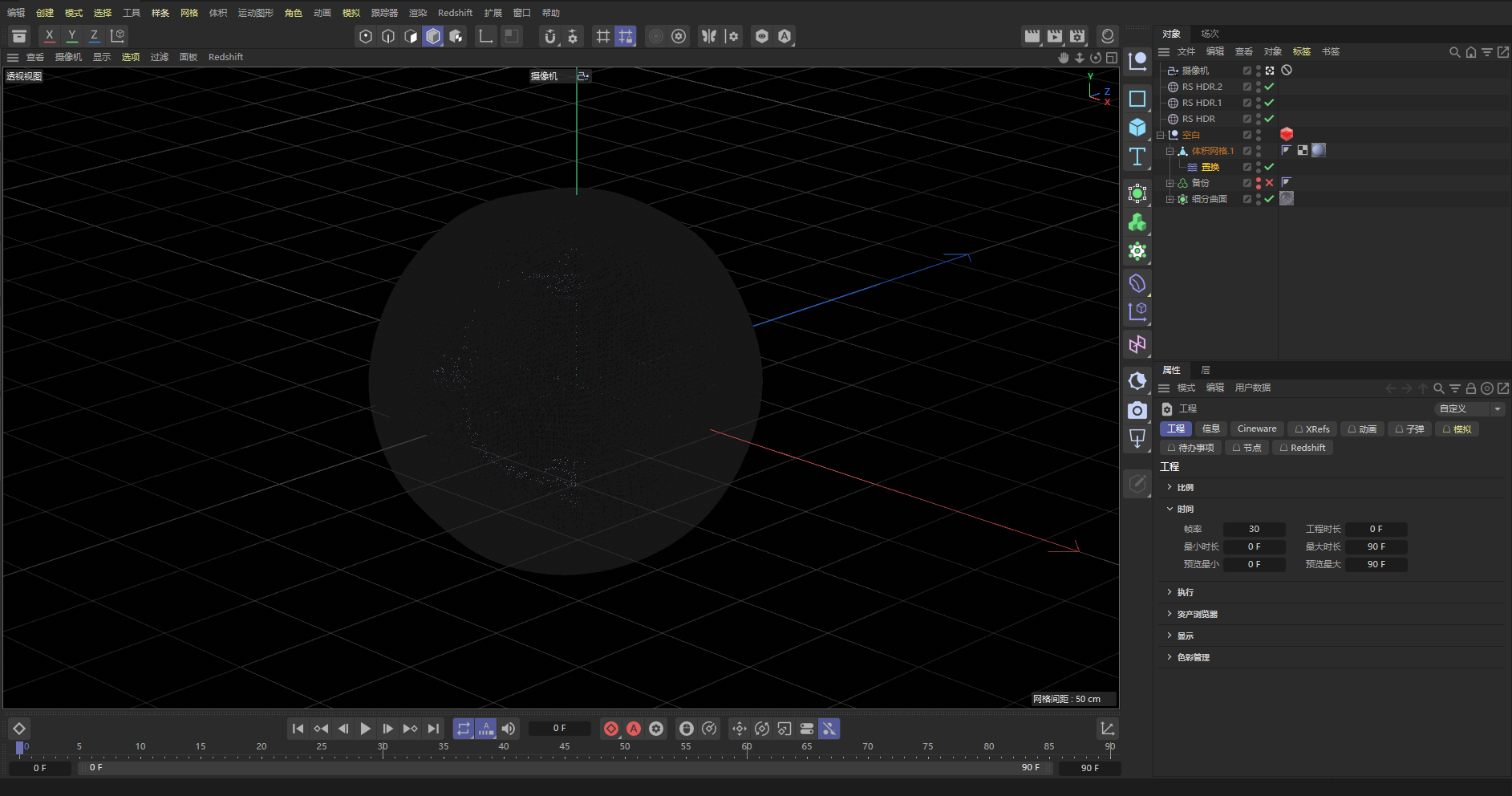Click the record active objects keyframe button
Screen dimensions: 1512x796
611,729
